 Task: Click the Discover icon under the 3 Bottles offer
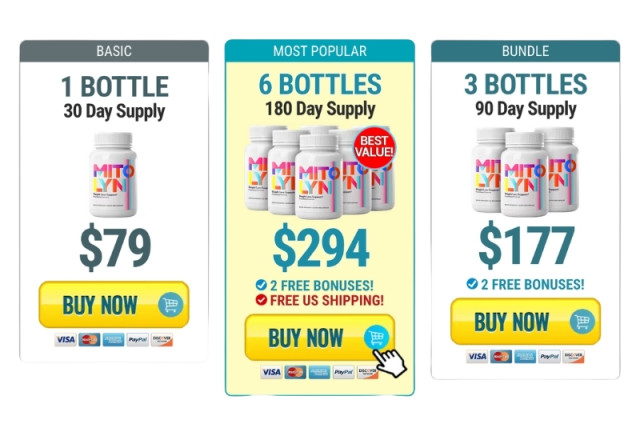pos(573,356)
